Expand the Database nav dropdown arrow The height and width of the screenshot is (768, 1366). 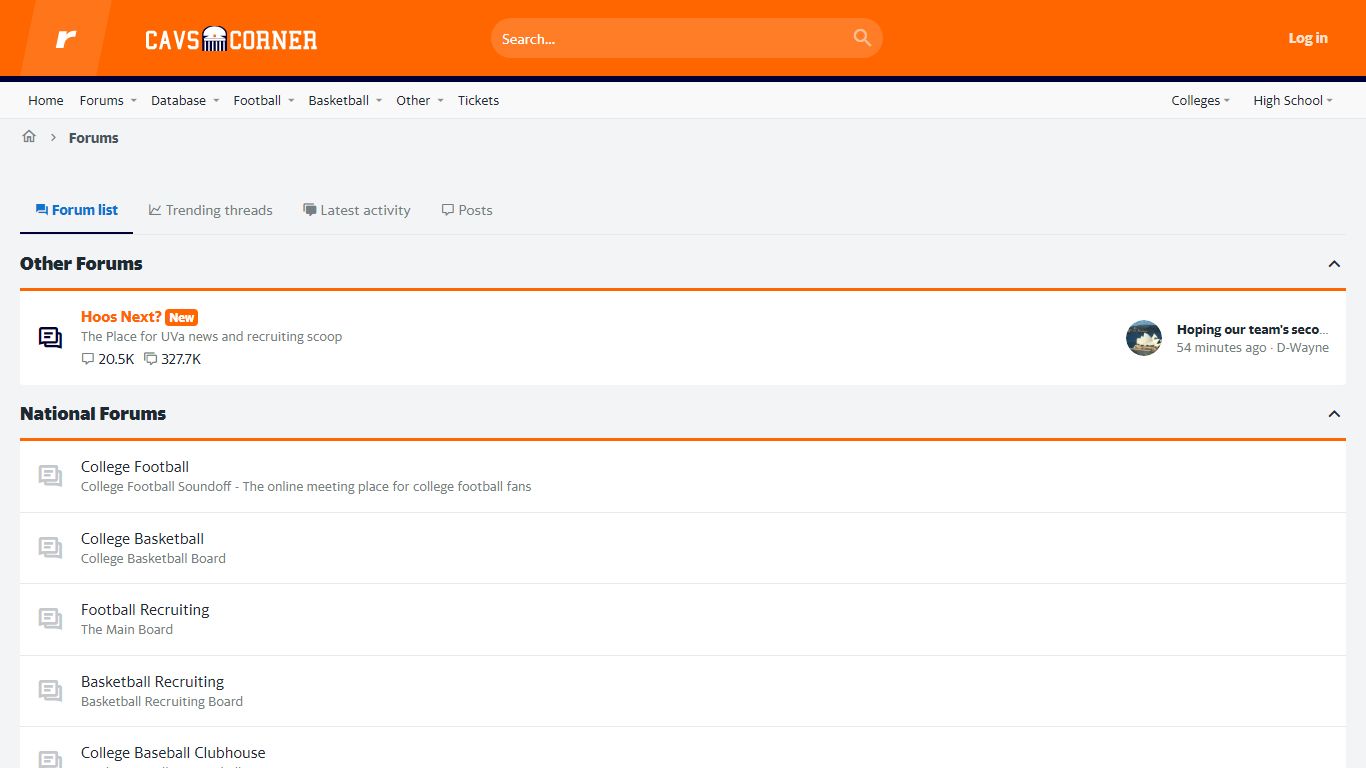[216, 101]
